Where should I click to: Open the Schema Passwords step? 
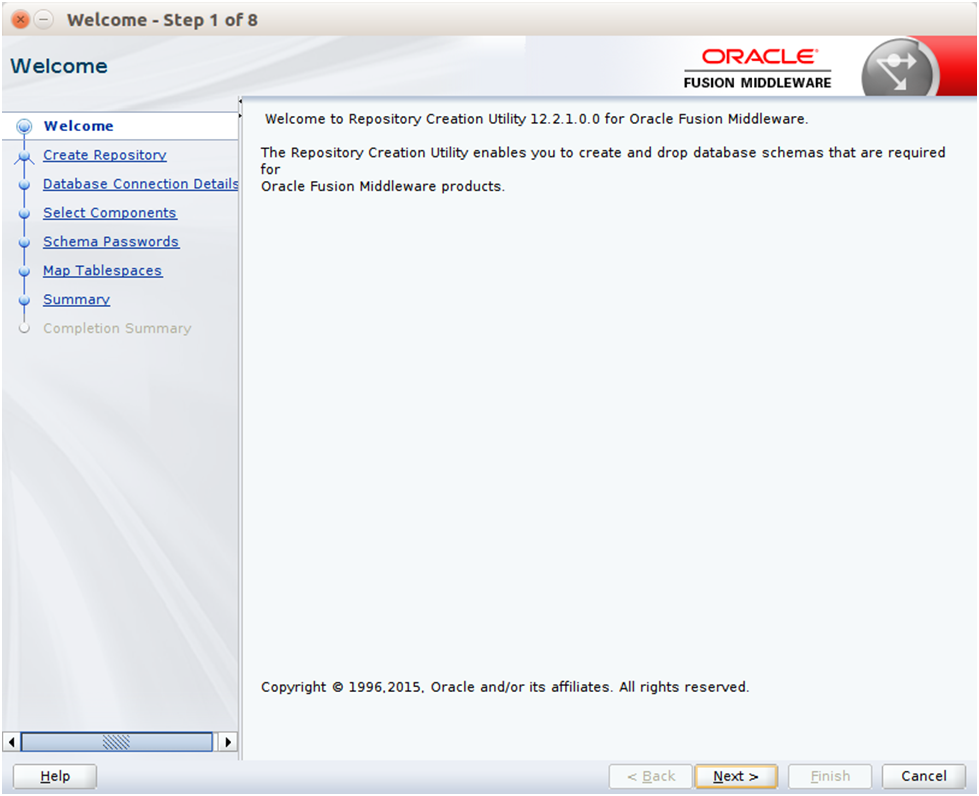111,242
